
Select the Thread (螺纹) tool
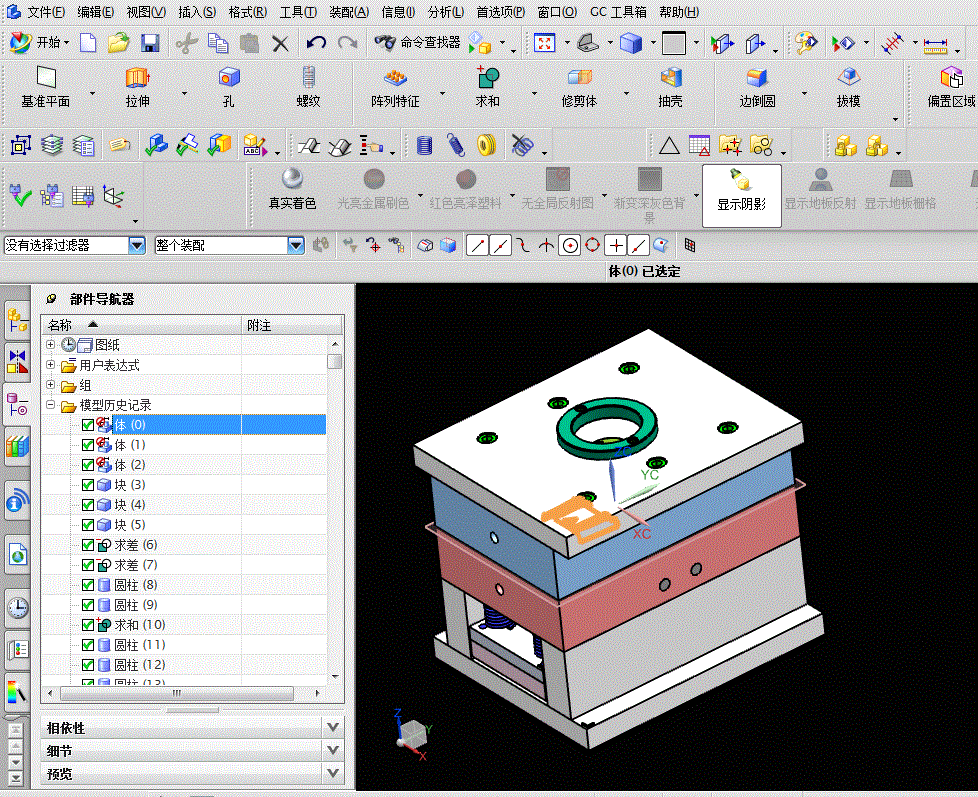coord(309,87)
